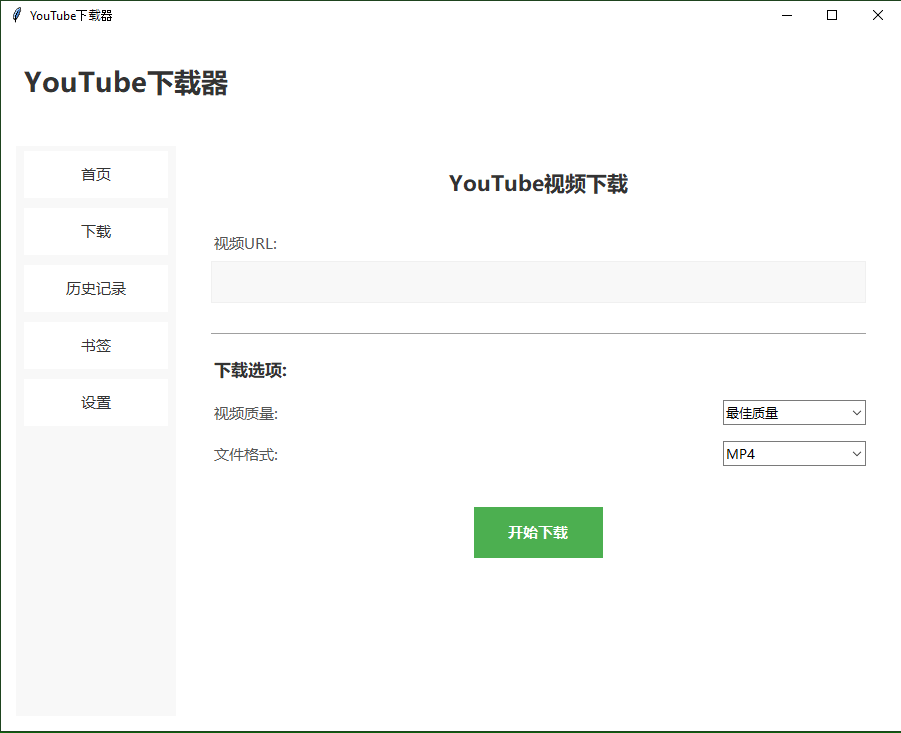Click the large YouTube下载器 header title
Image resolution: width=901 pixels, height=733 pixels.
coord(126,83)
